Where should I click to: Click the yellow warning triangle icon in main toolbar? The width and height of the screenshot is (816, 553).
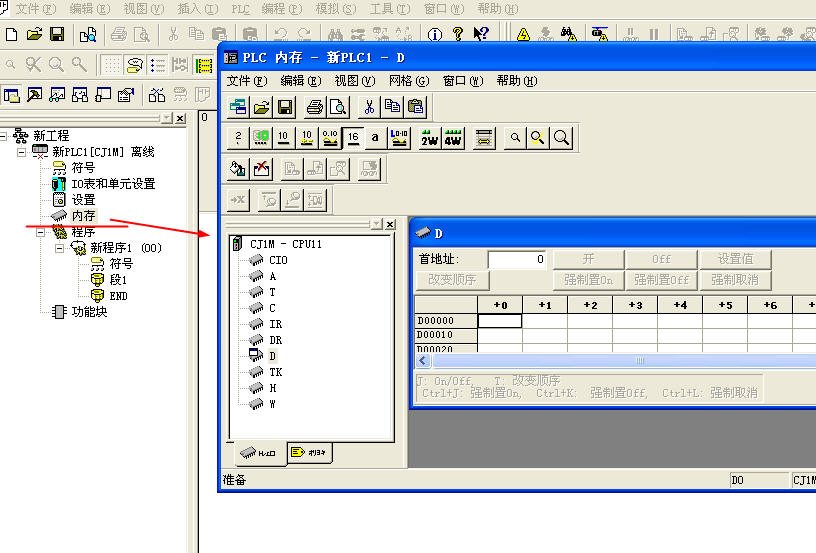tap(523, 34)
